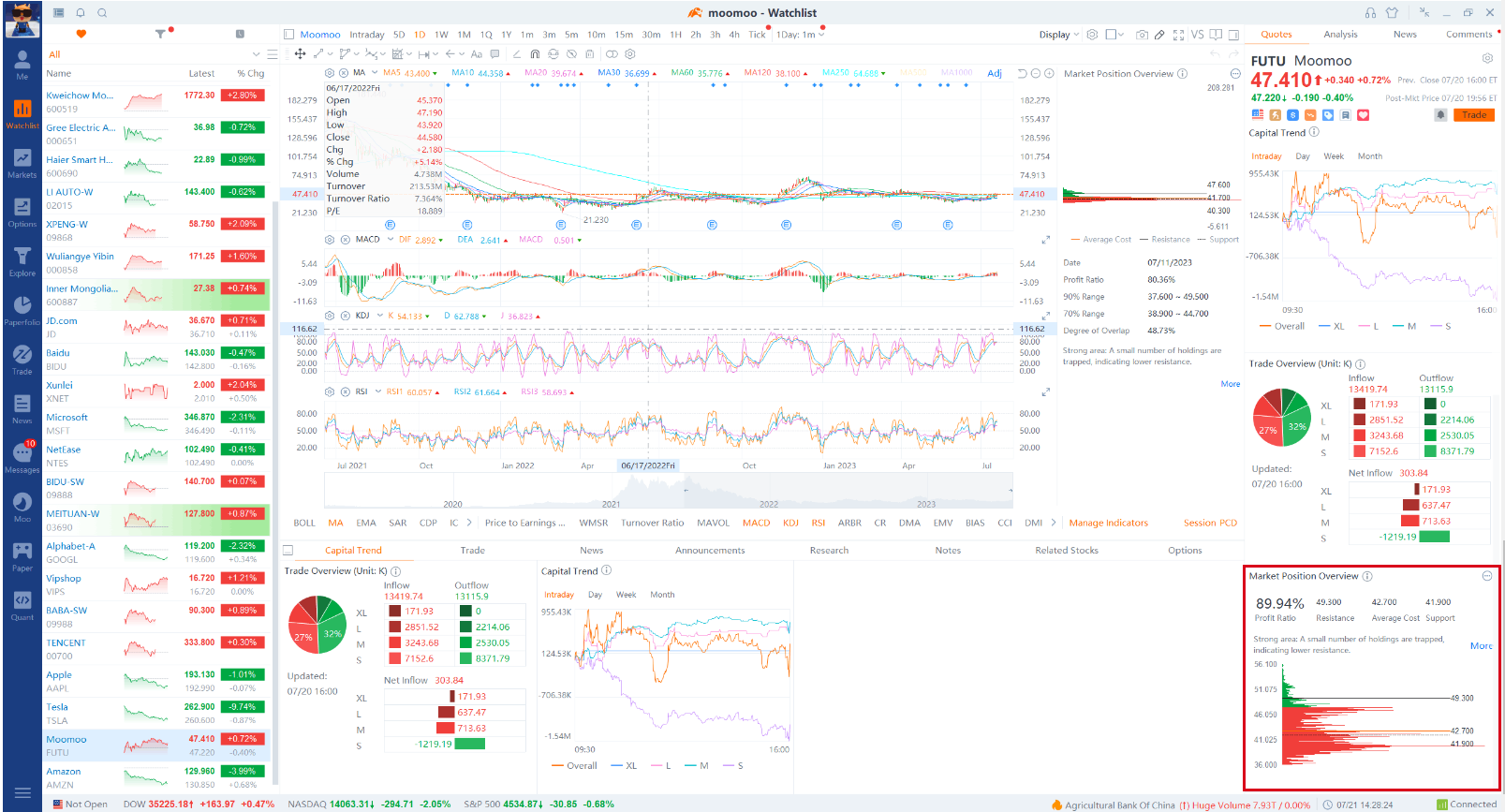Open MA indicator settings gear

(x=330, y=72)
